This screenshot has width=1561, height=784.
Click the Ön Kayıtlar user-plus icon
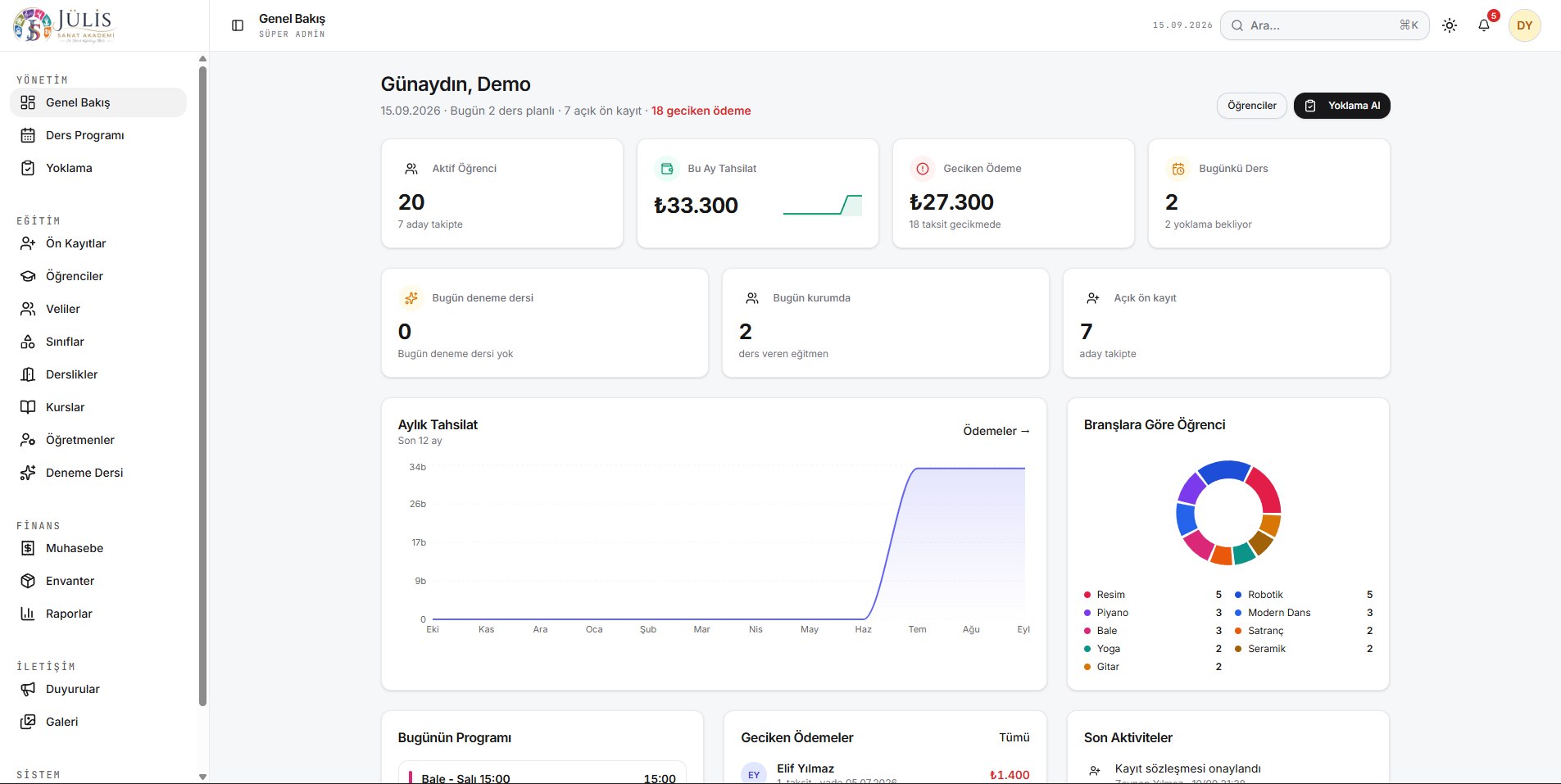click(28, 243)
